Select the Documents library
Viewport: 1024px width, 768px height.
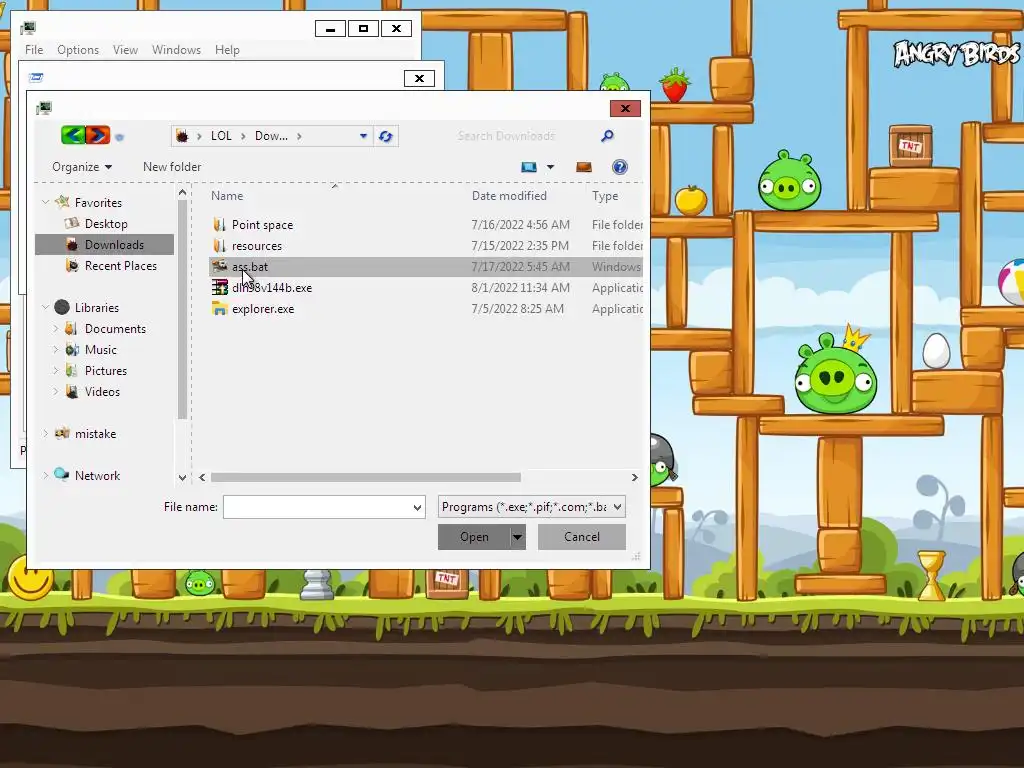tap(115, 328)
